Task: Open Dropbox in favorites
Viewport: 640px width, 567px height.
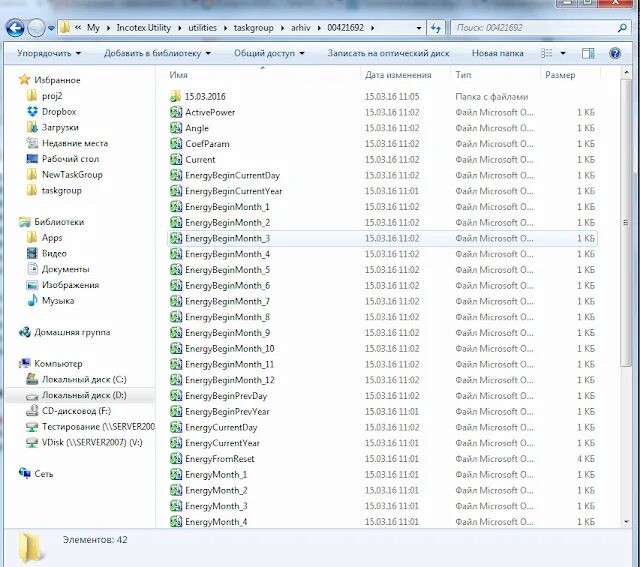Action: [x=59, y=111]
